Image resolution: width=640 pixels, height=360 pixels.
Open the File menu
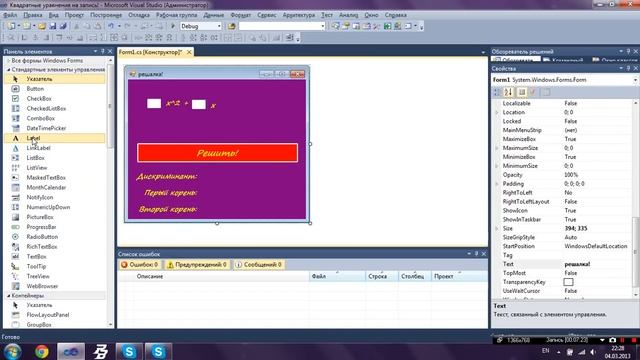[x=10, y=15]
